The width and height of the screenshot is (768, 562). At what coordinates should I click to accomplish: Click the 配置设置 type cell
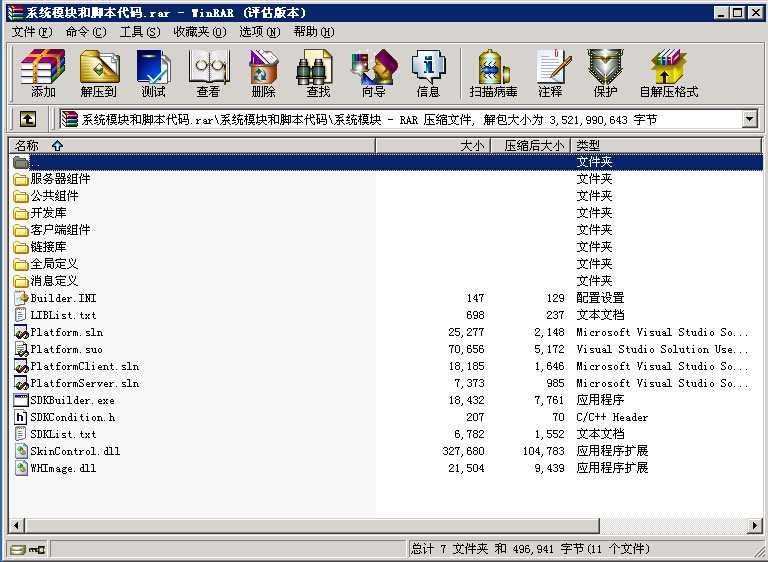click(x=600, y=298)
